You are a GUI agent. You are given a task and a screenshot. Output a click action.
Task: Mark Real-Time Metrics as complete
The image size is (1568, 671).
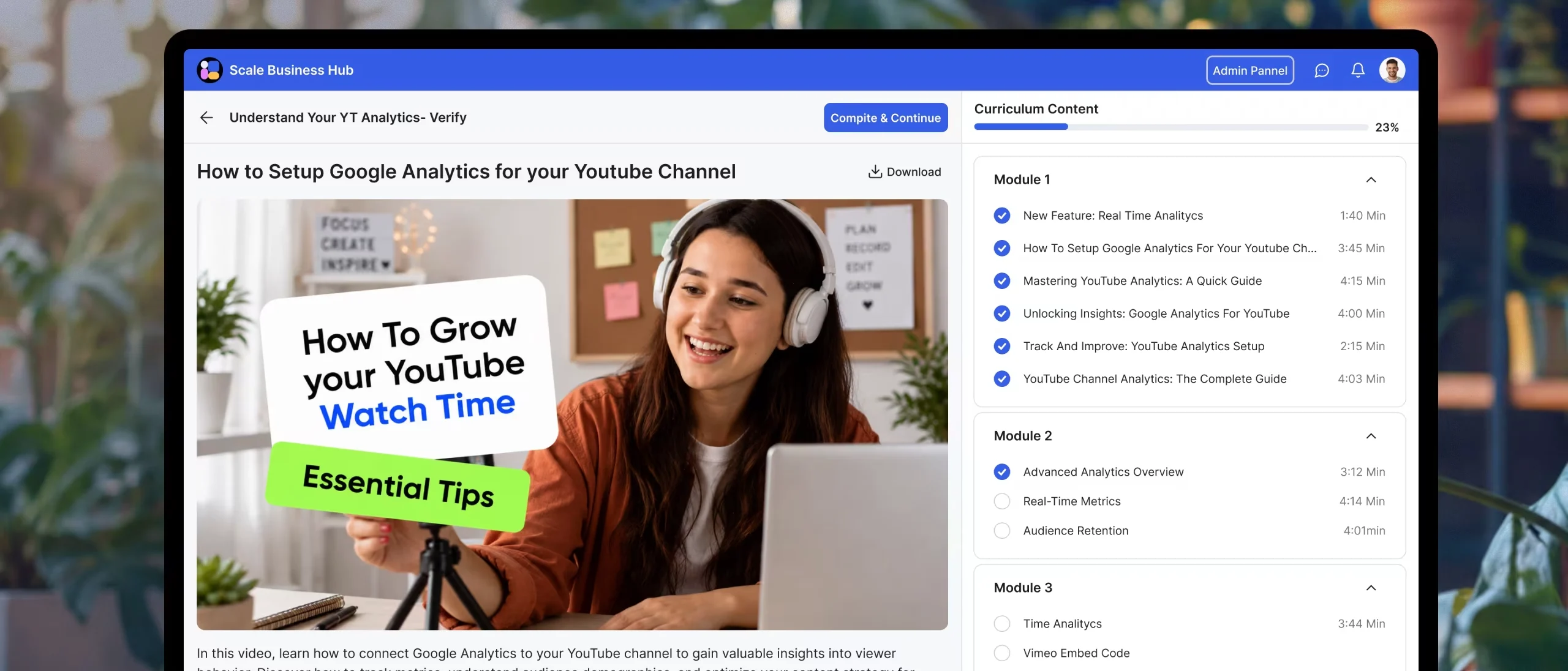tap(1002, 501)
